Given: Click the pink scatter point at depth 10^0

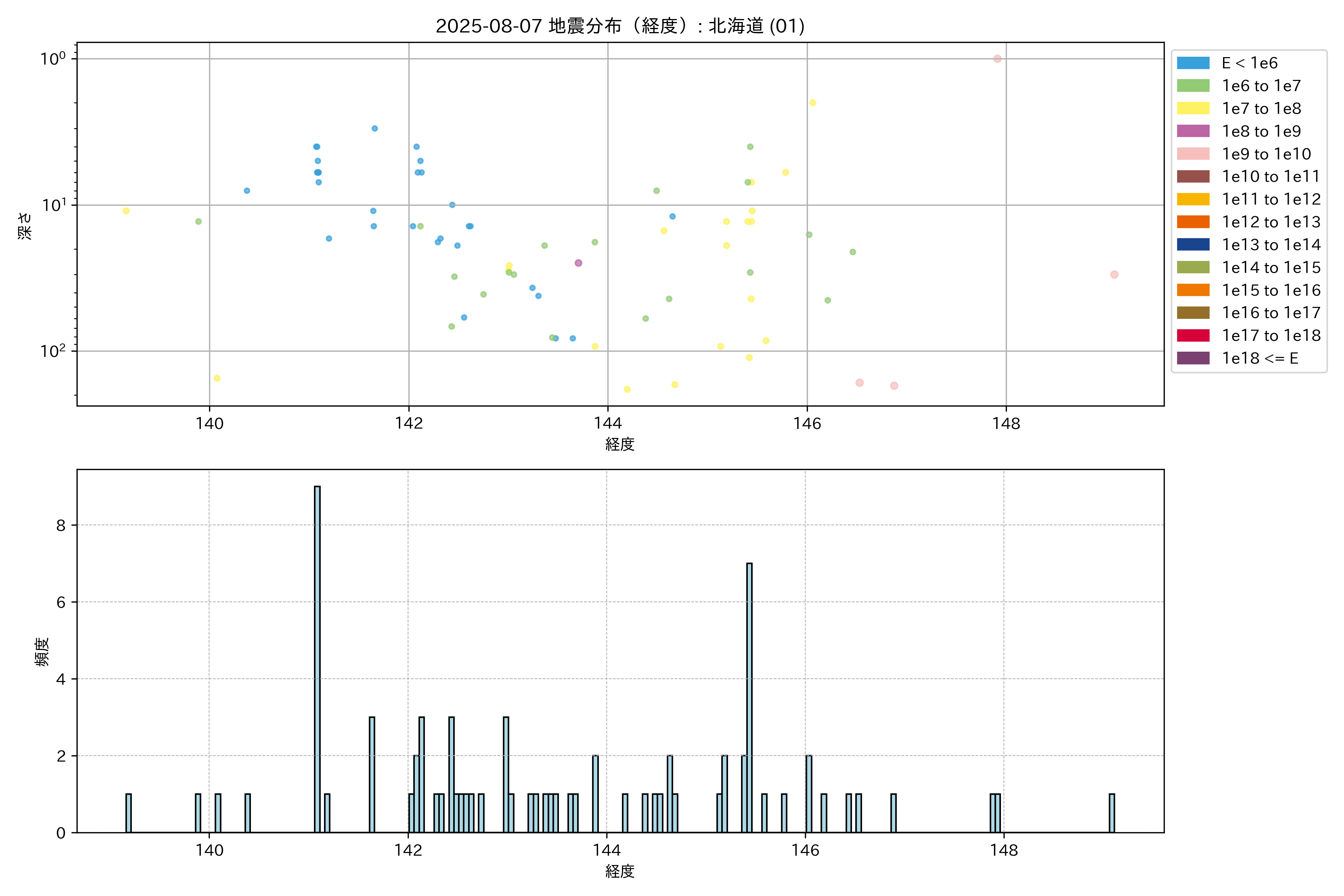Looking at the screenshot, I should tap(997, 59).
